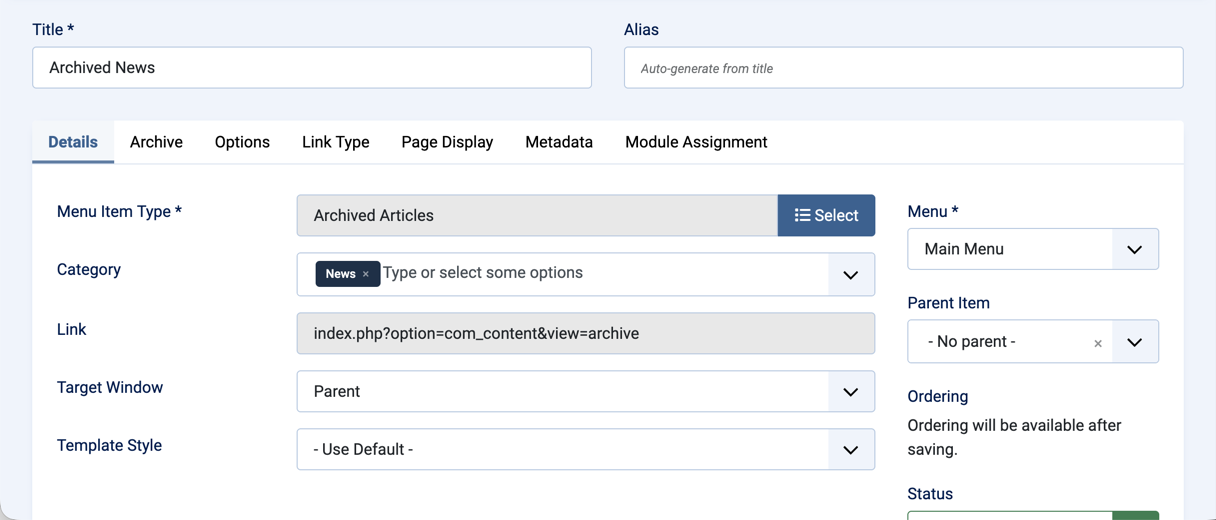1216x520 pixels.
Task: Expand the Category dropdown arrow
Action: (x=851, y=275)
